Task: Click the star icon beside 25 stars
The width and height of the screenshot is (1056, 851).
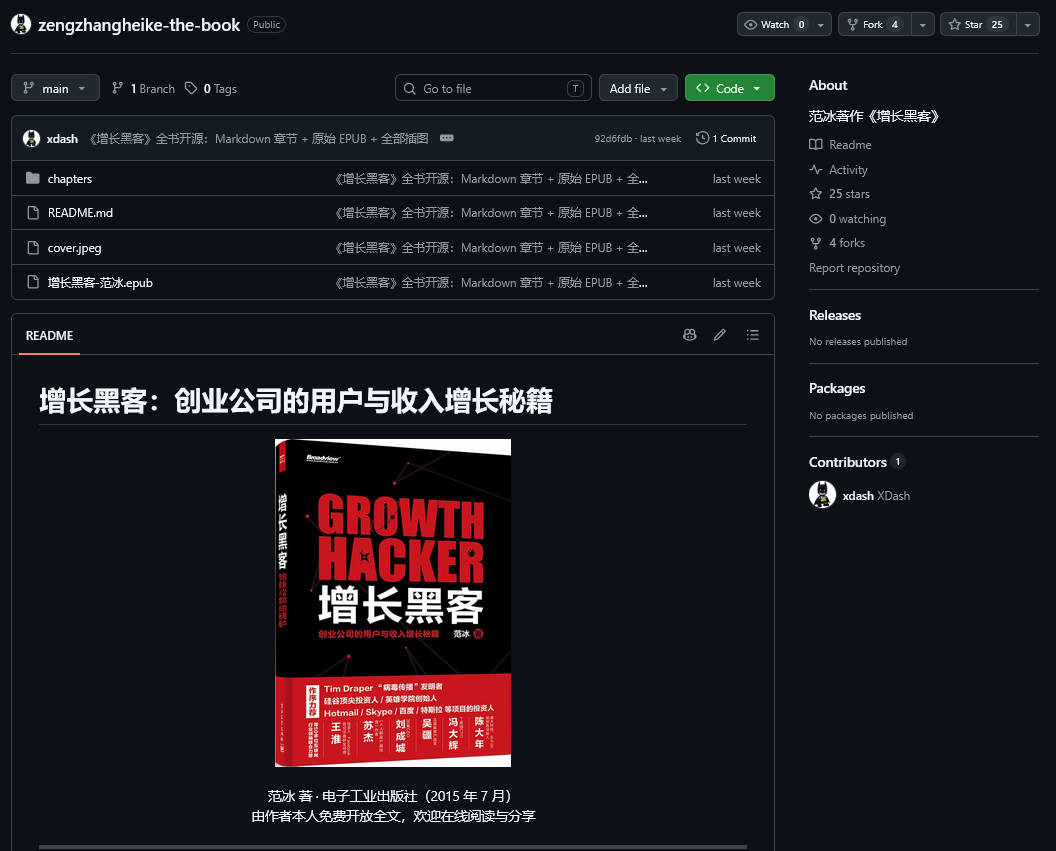Action: point(816,194)
